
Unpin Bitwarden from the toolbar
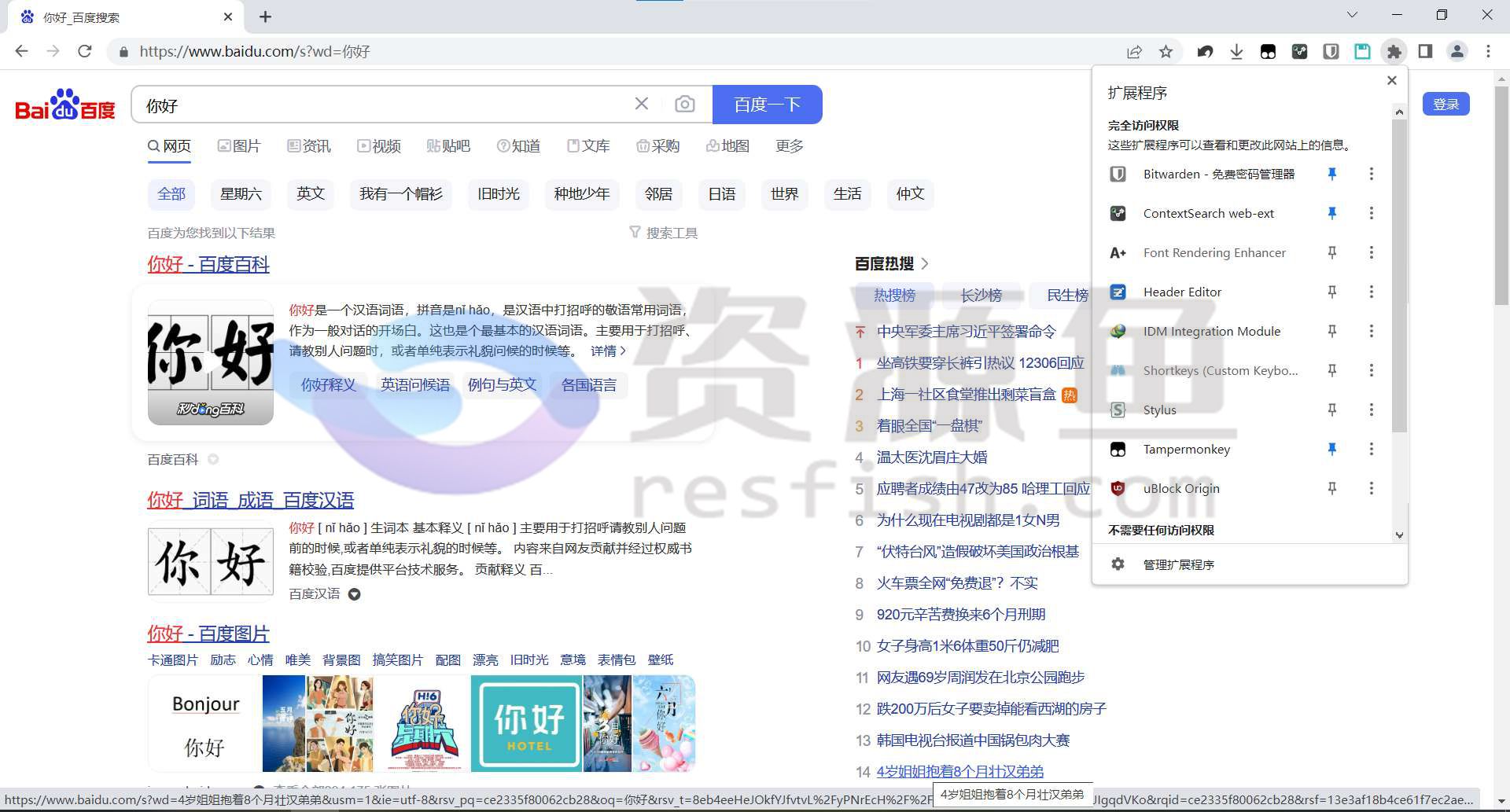tap(1332, 174)
